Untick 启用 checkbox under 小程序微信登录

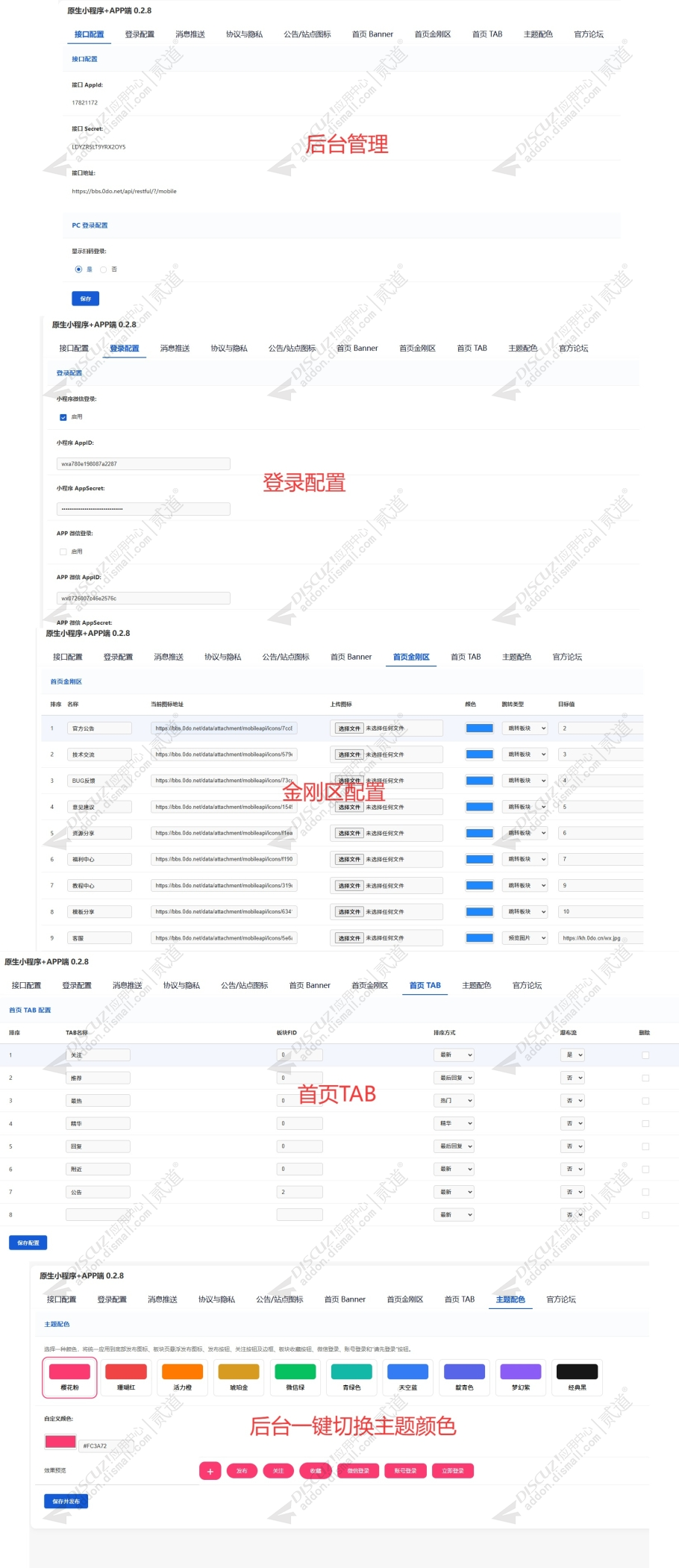[x=63, y=417]
